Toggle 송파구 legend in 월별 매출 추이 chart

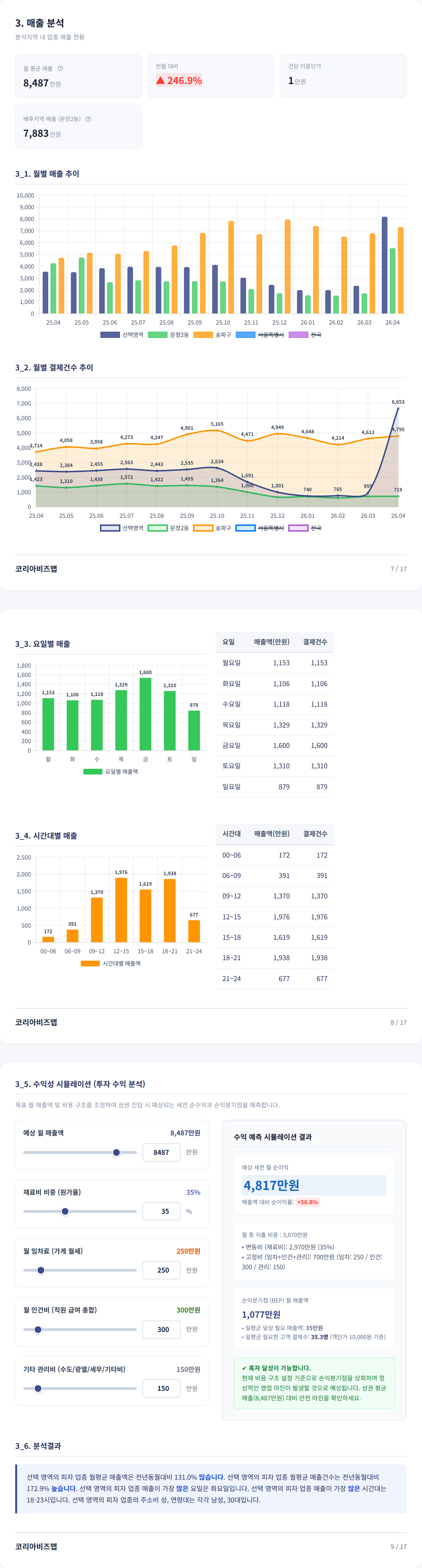[212, 335]
